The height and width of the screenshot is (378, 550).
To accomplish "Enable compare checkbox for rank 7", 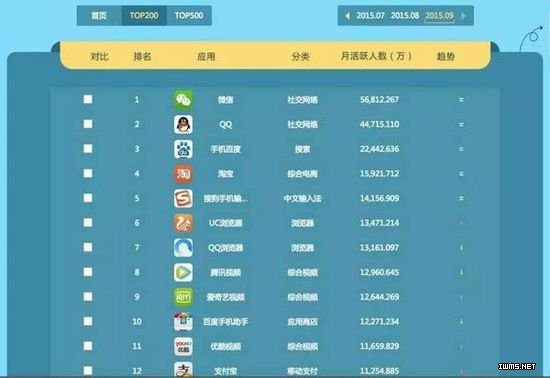I will tap(88, 247).
